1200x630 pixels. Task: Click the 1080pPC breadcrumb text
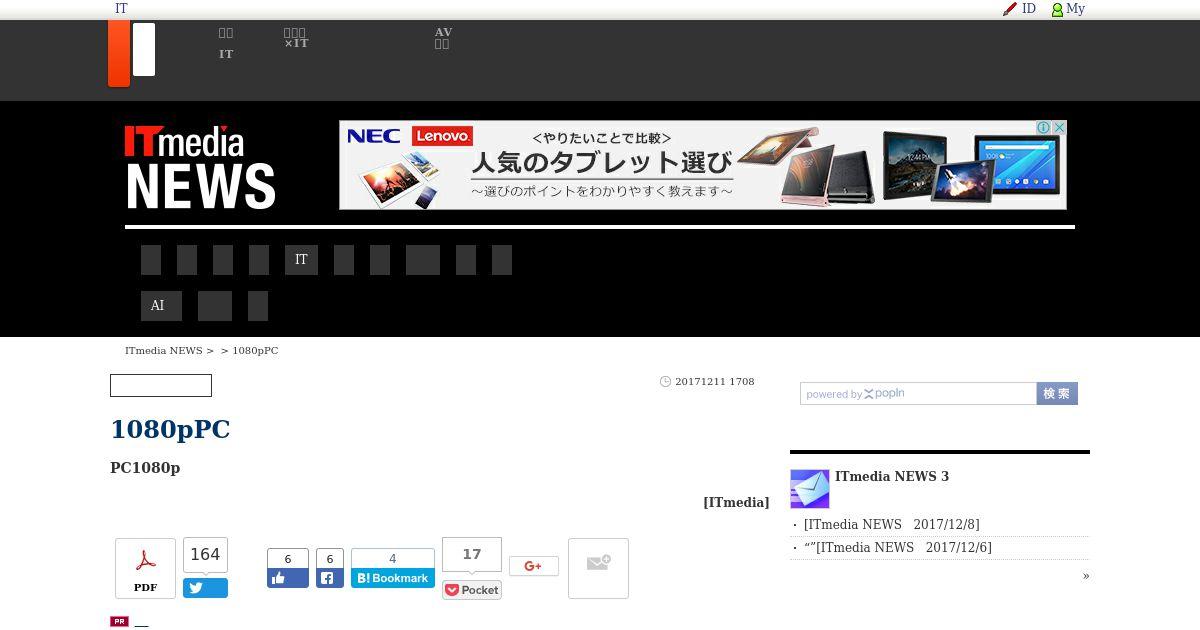pos(255,351)
